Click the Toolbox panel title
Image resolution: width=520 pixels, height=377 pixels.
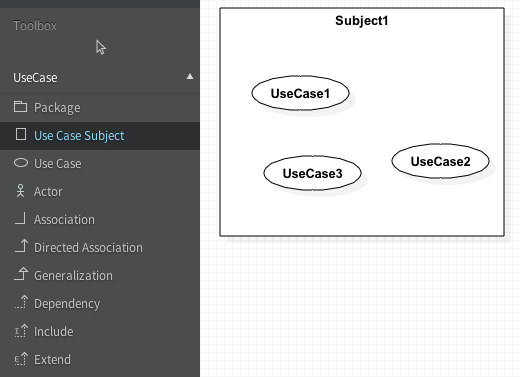35,26
